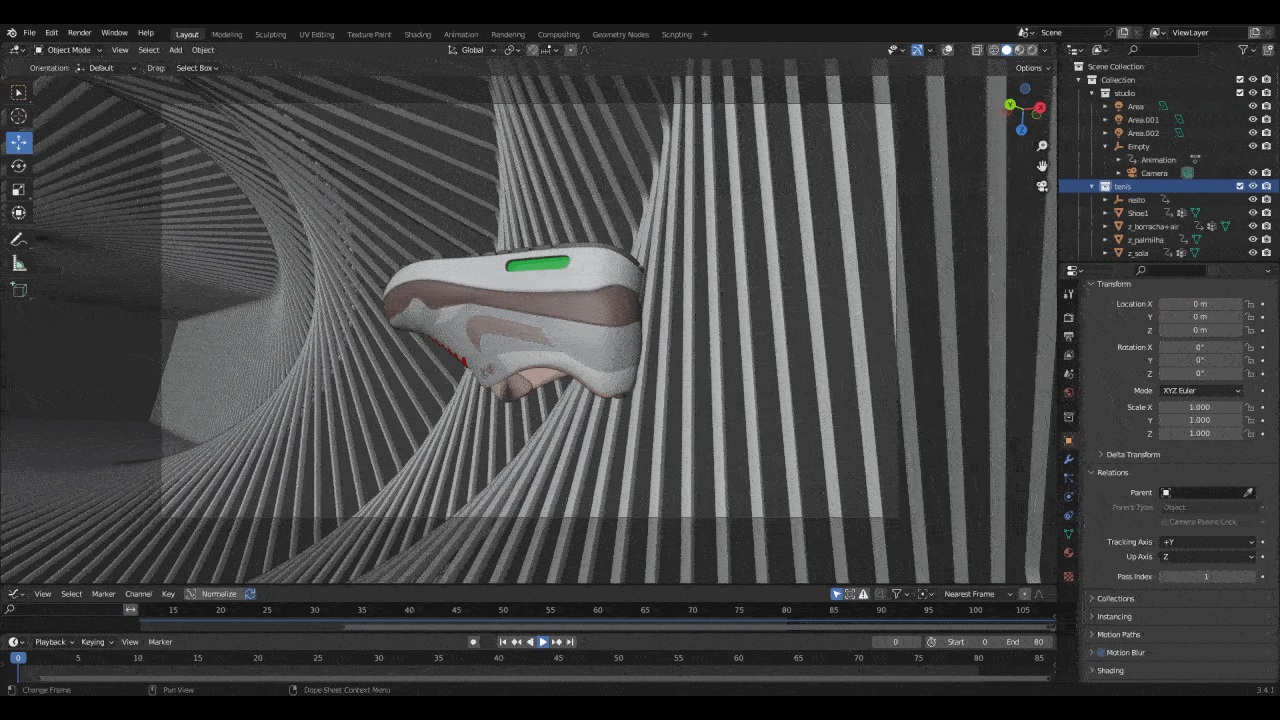This screenshot has width=1280, height=720.
Task: Open the Tracking Axis +Y dropdown
Action: [1207, 542]
